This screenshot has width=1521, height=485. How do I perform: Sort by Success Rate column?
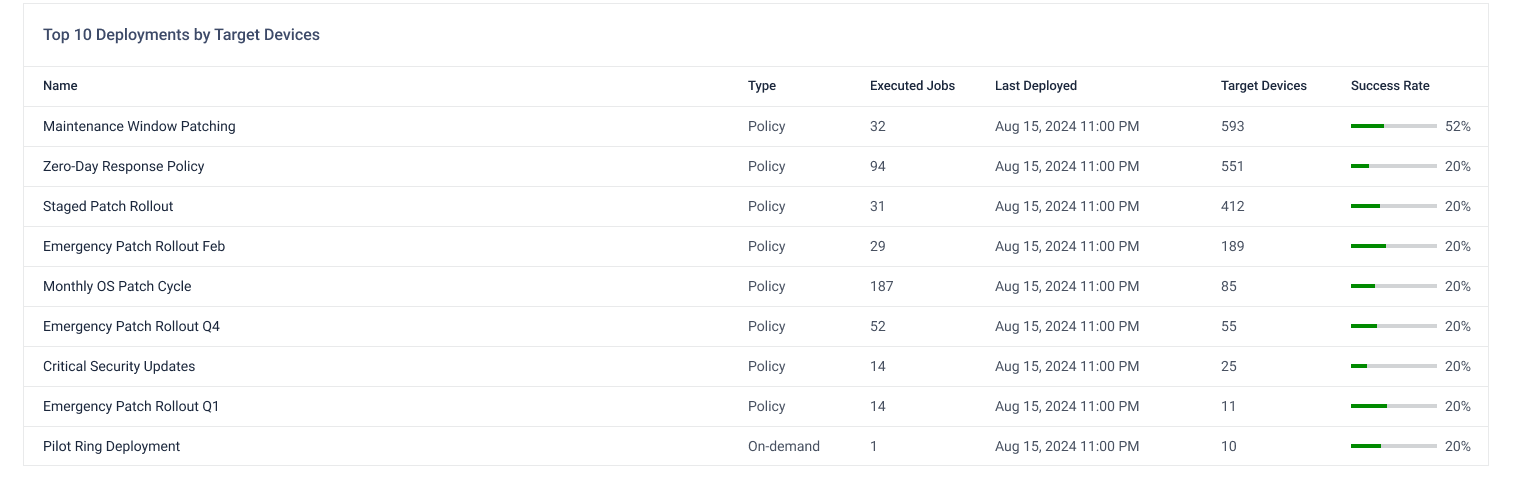click(1390, 86)
